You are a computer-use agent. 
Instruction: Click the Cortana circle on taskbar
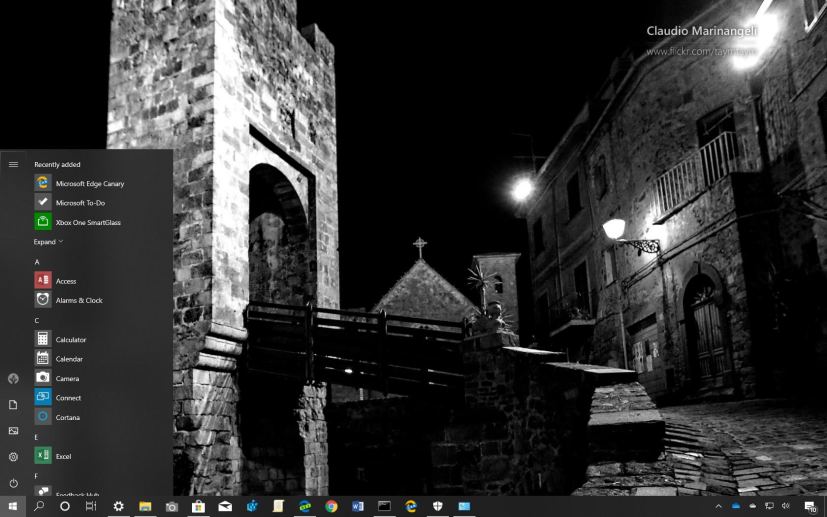point(65,506)
